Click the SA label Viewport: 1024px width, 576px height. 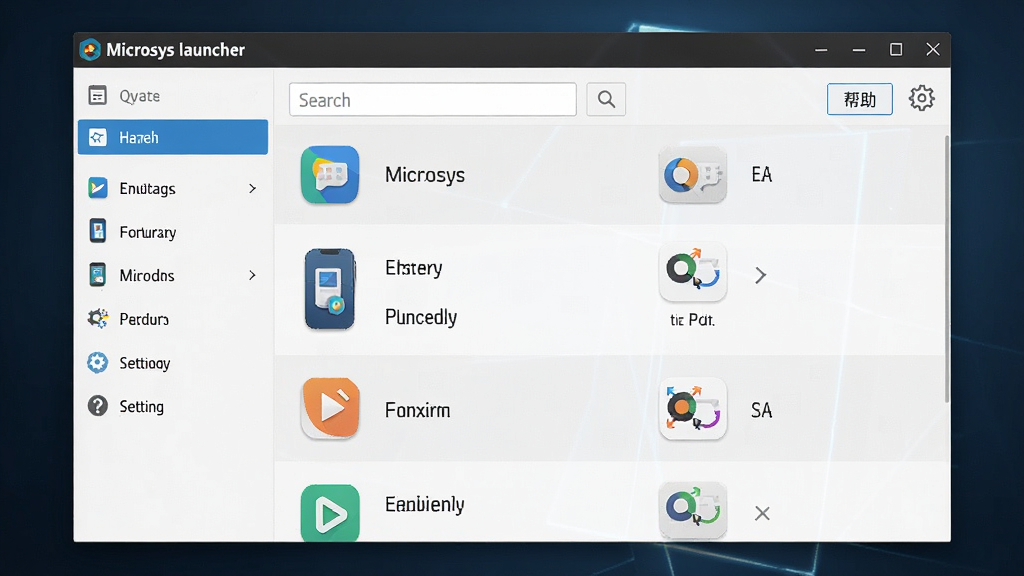(x=761, y=410)
